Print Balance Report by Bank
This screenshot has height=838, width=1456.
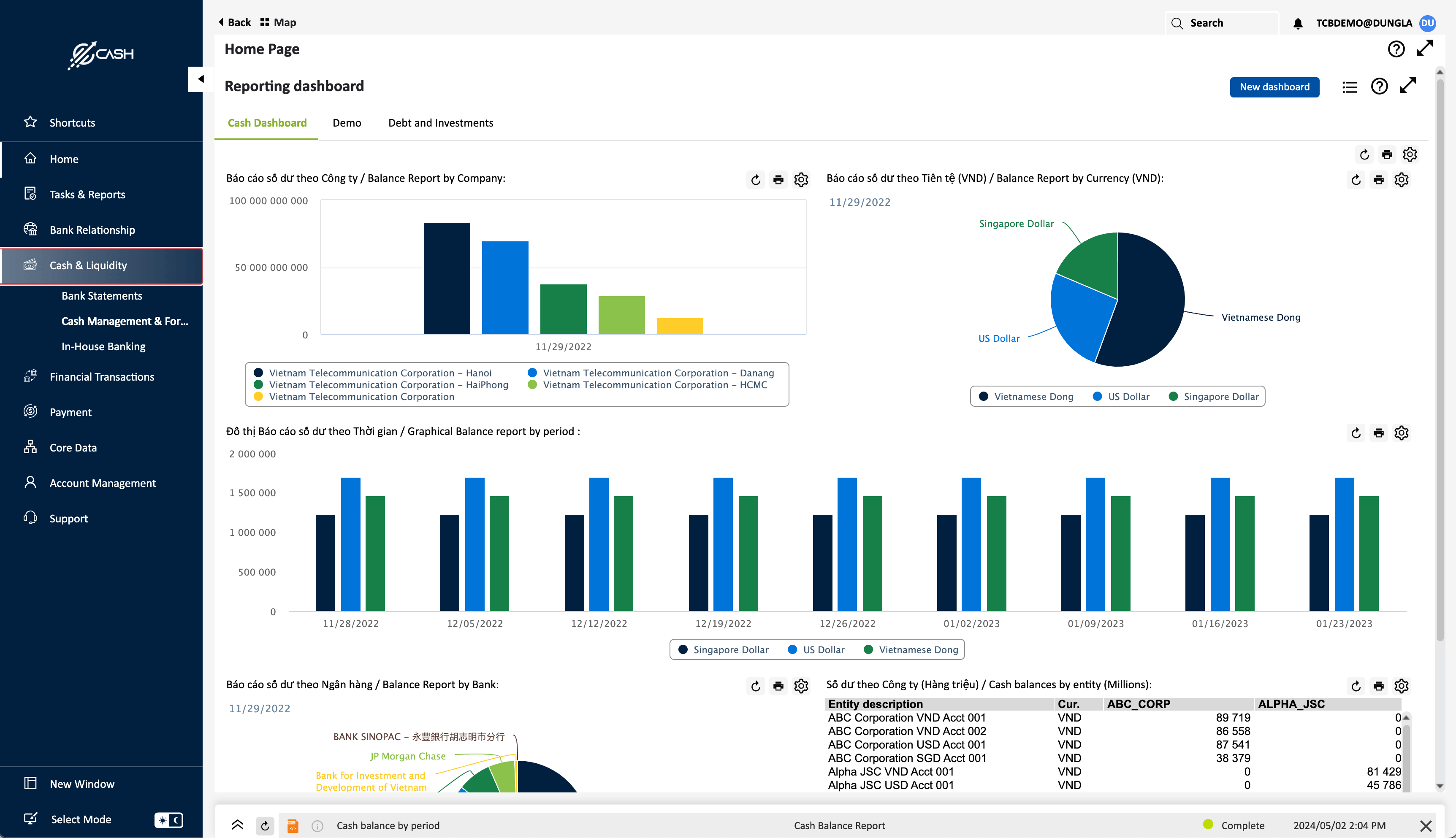778,686
